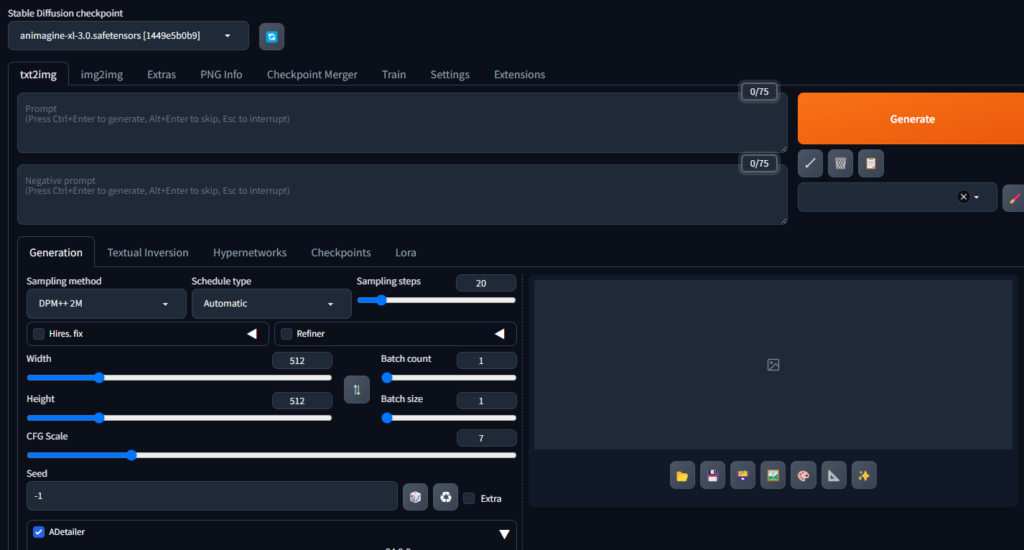
Task: Click the CFG Scale slider
Action: click(271, 455)
